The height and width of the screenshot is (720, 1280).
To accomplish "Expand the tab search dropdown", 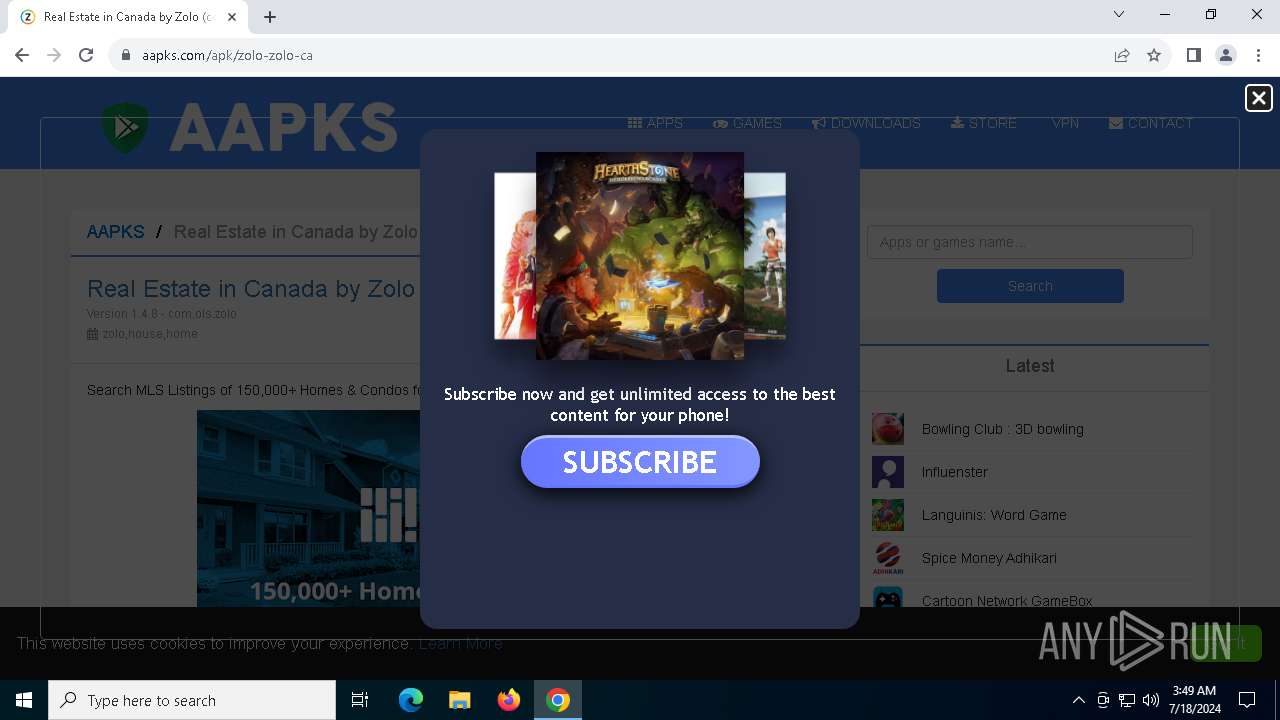I will [x=1119, y=14].
